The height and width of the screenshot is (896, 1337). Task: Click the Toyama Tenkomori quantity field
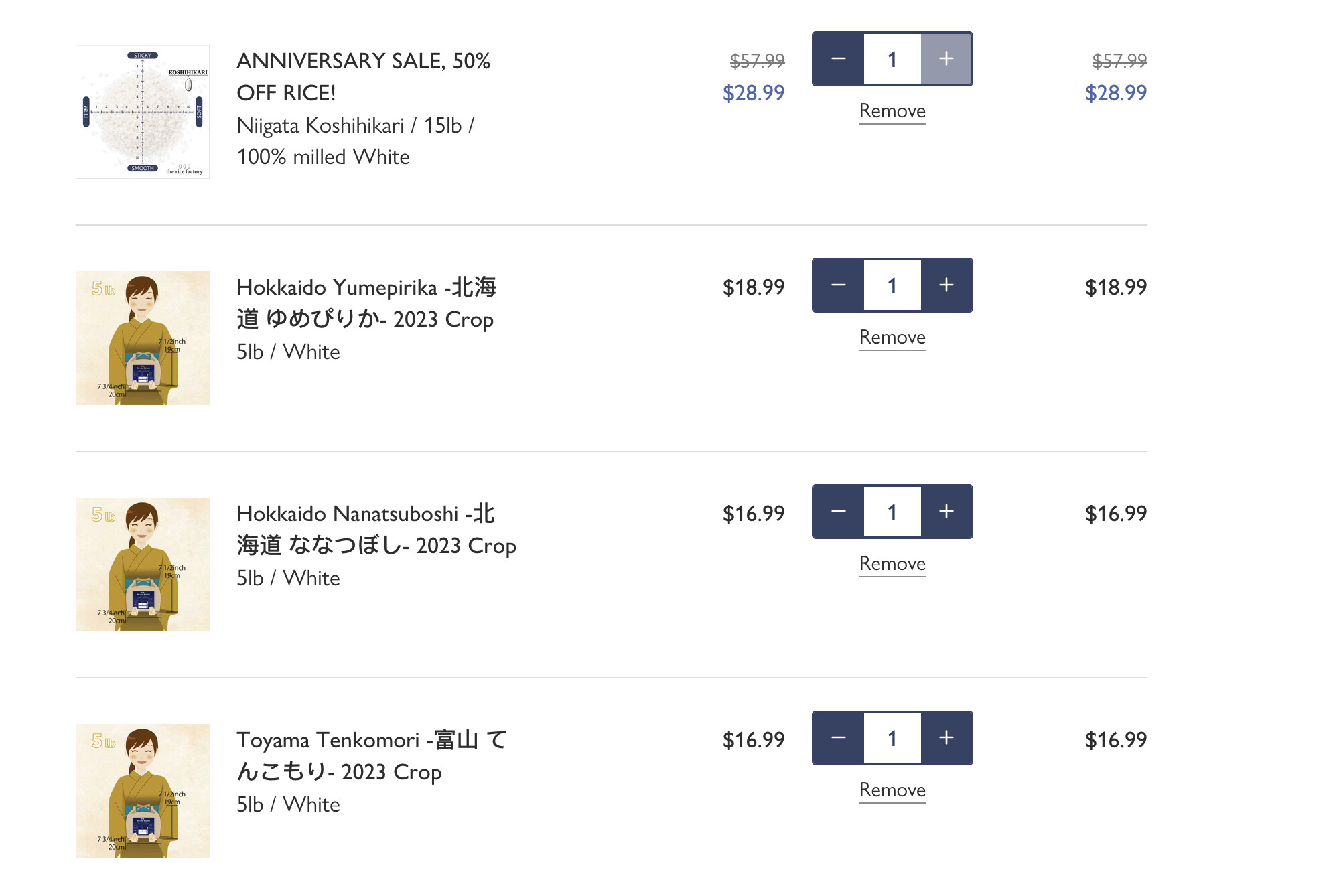892,738
